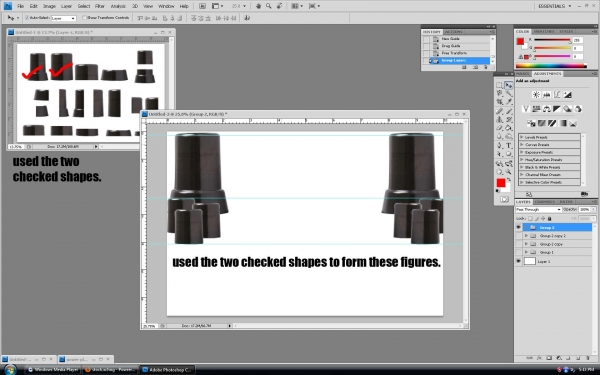Open the Essentials workspace dropdown
Screen dimensions: 600x375
[x=554, y=6]
